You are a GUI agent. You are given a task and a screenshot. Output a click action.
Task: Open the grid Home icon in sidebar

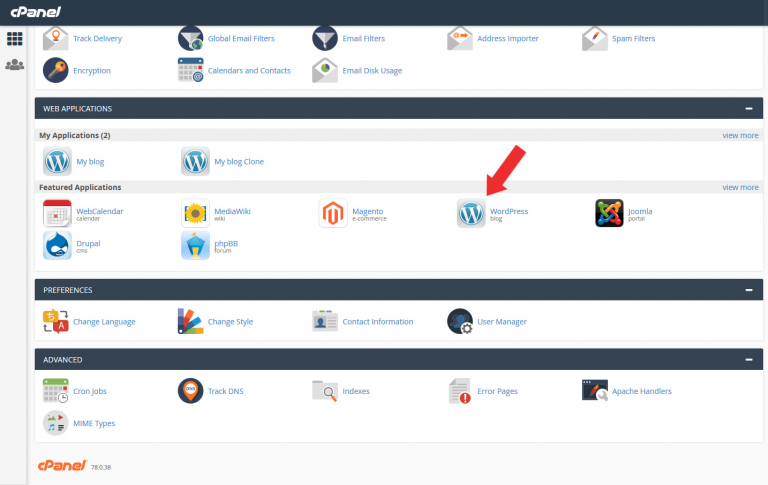point(15,40)
